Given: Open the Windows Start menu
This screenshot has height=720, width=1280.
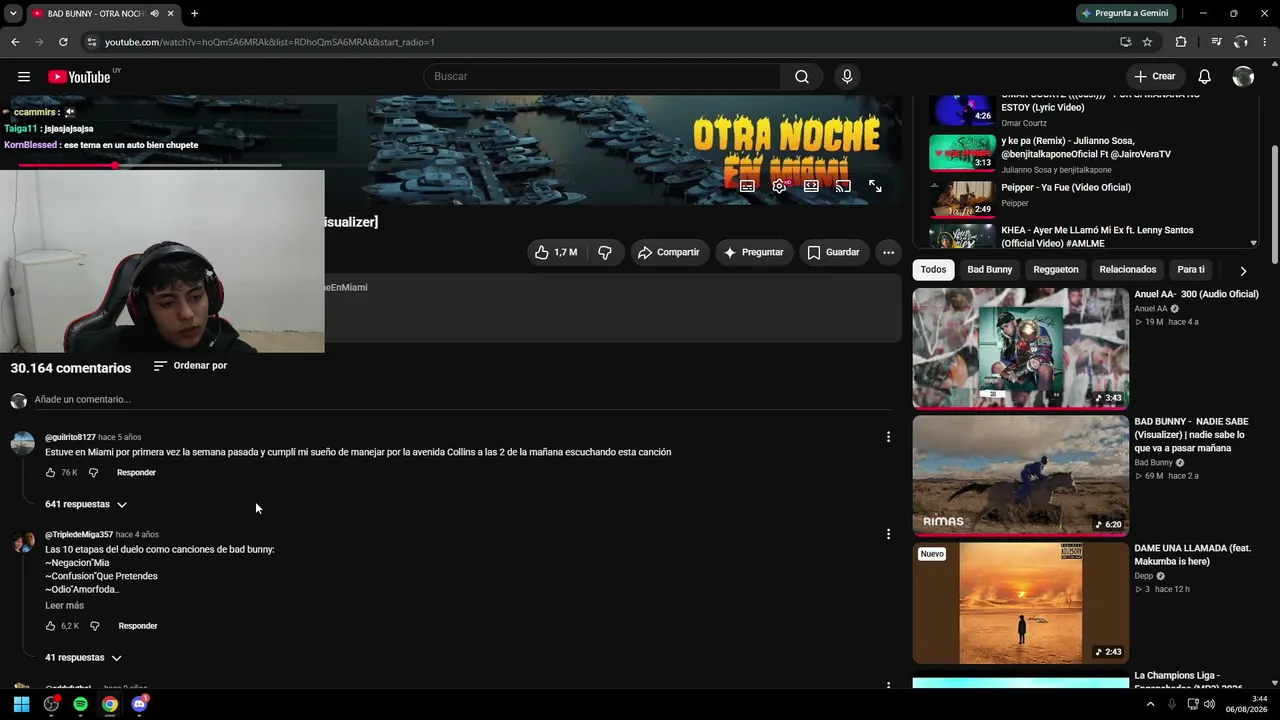Looking at the screenshot, I should 21,704.
